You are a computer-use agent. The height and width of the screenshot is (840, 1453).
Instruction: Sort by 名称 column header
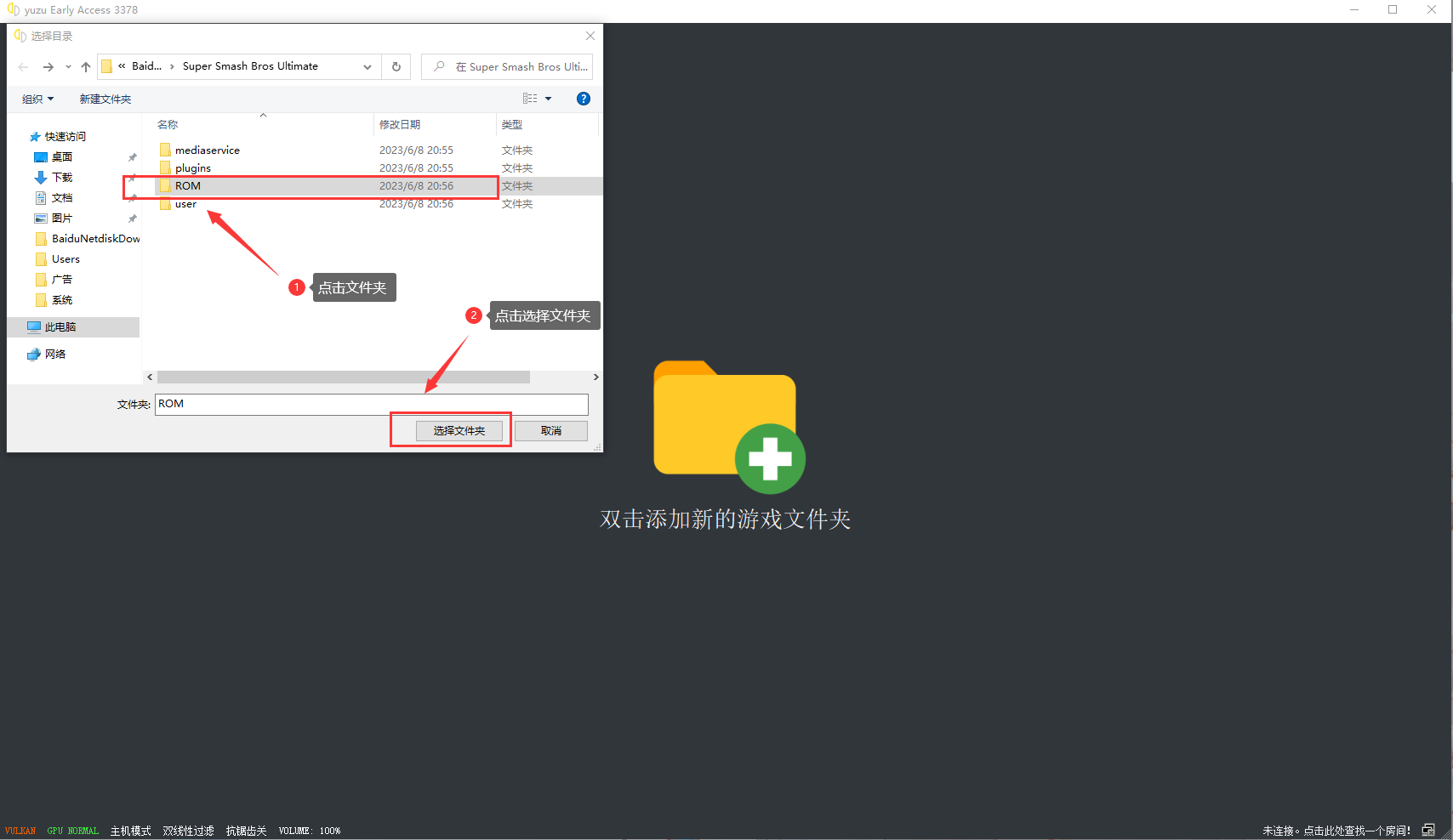[x=168, y=125]
